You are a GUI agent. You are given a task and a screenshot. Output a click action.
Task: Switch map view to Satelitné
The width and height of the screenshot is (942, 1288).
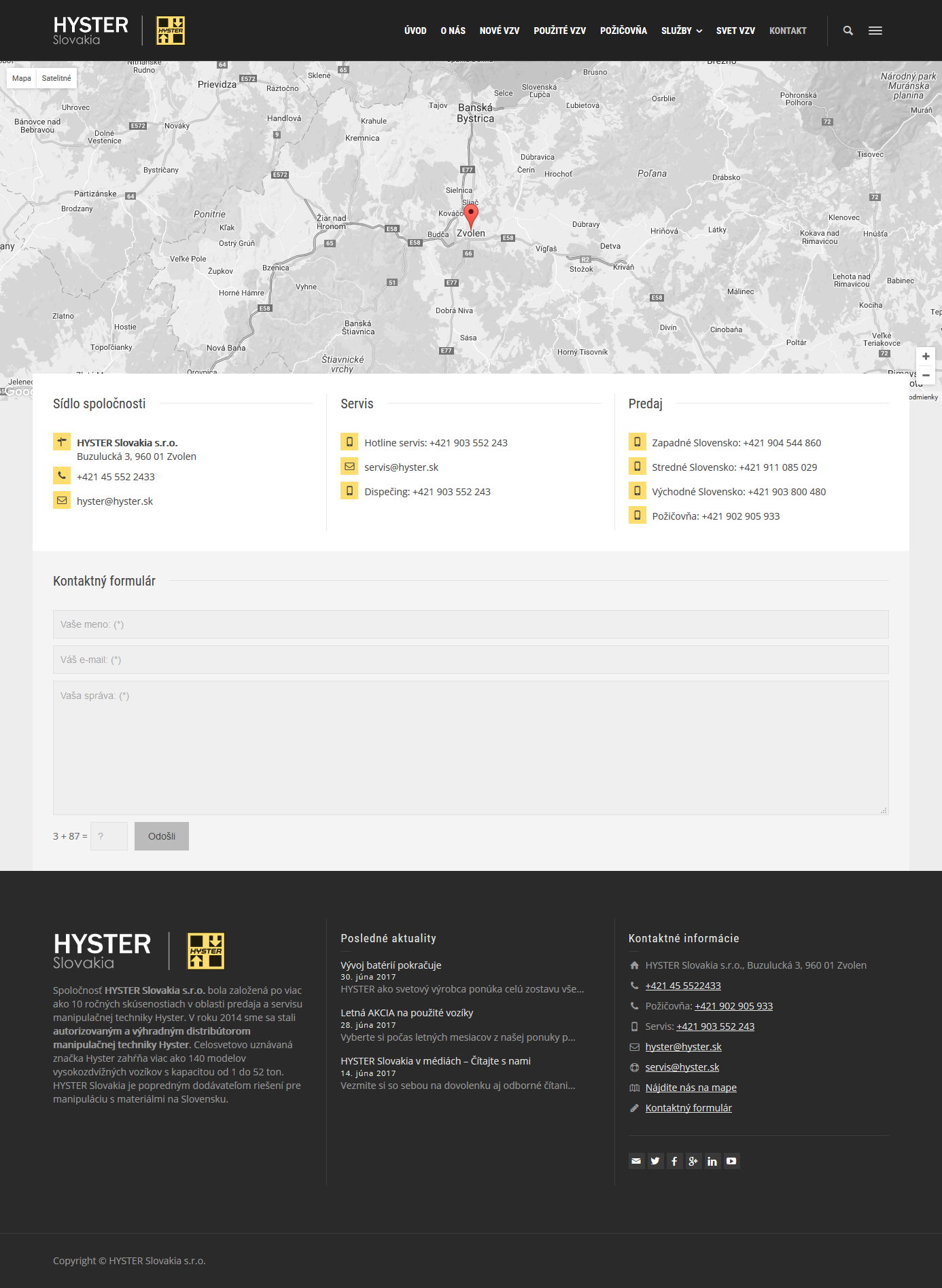tap(56, 78)
